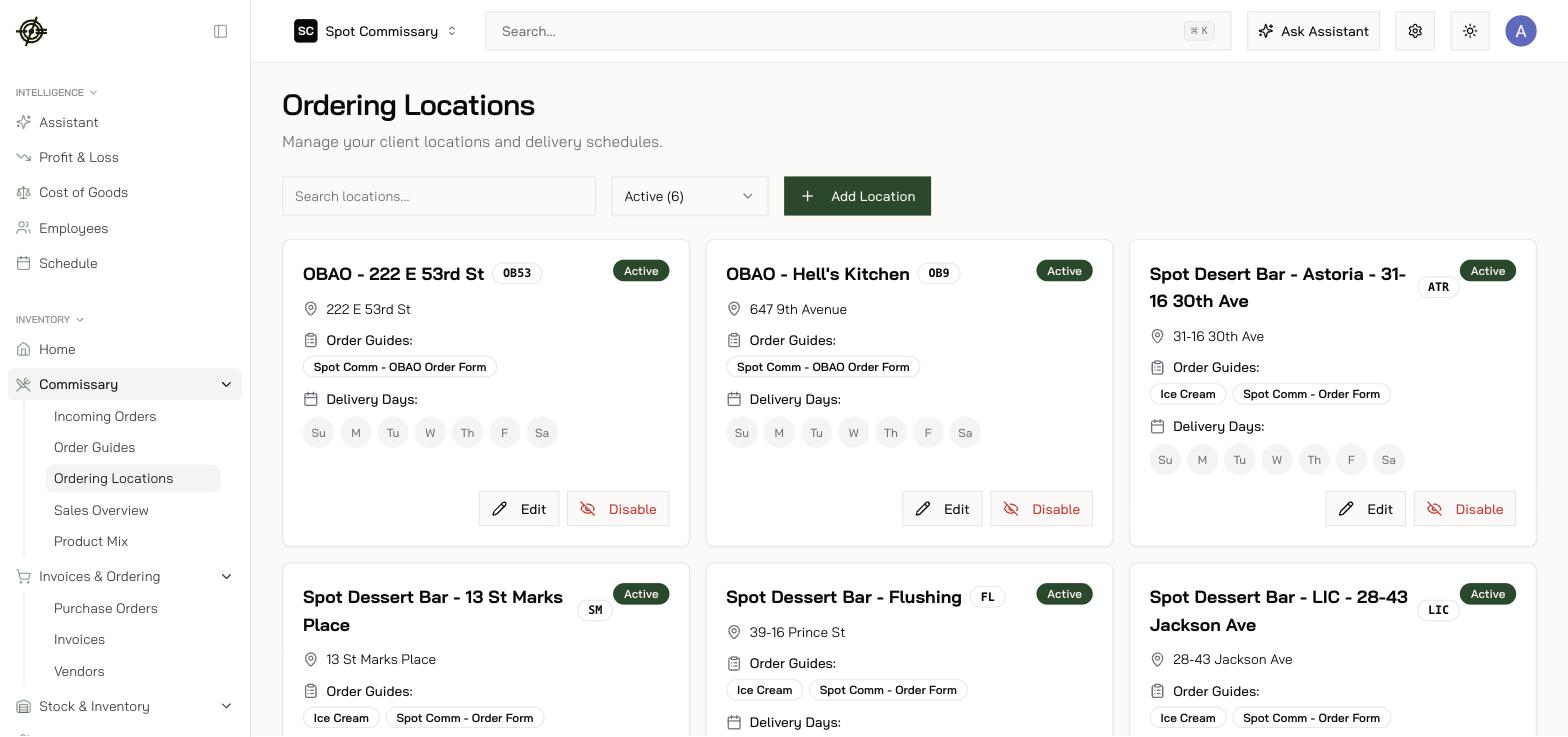Click the map pin icon for 39-16 Prince St

click(734, 632)
